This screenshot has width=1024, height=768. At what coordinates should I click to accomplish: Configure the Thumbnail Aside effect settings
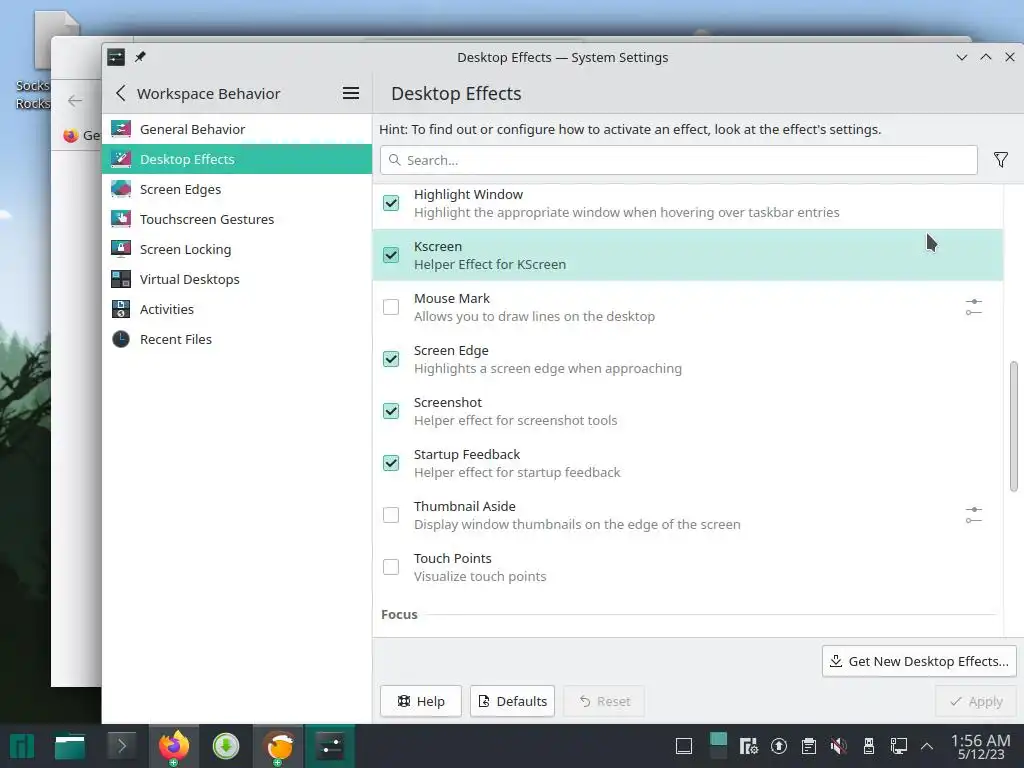point(974,515)
